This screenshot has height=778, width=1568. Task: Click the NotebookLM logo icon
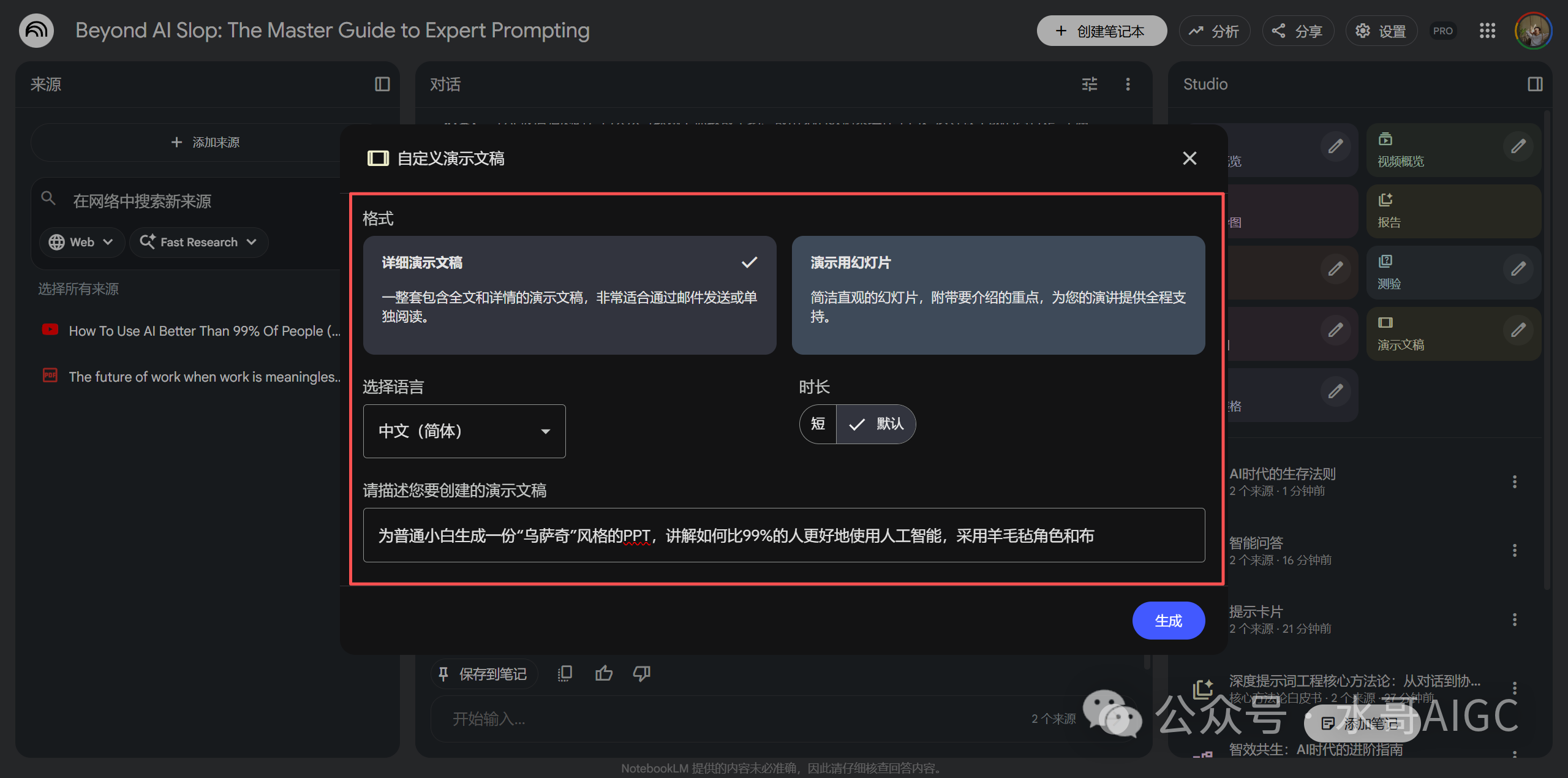pos(36,31)
